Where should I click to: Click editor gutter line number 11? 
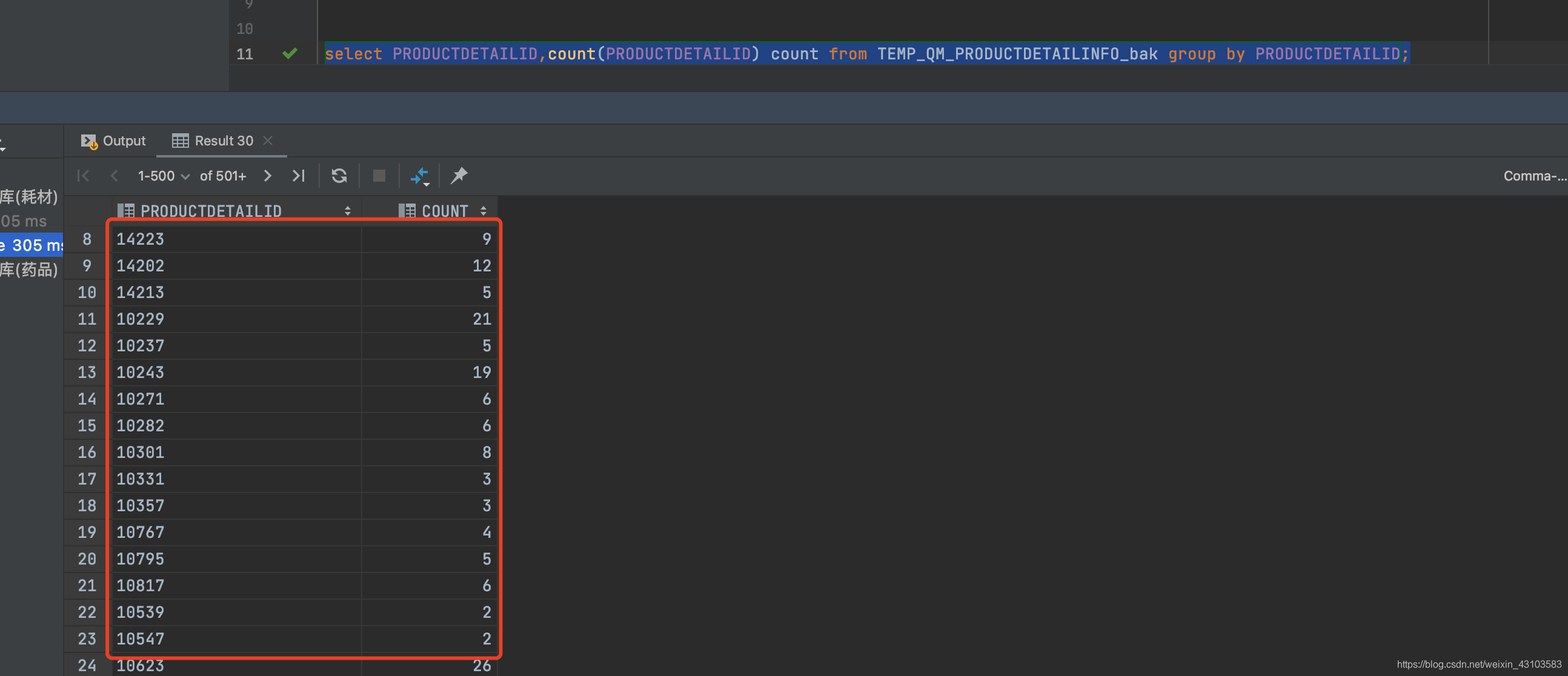click(x=245, y=54)
